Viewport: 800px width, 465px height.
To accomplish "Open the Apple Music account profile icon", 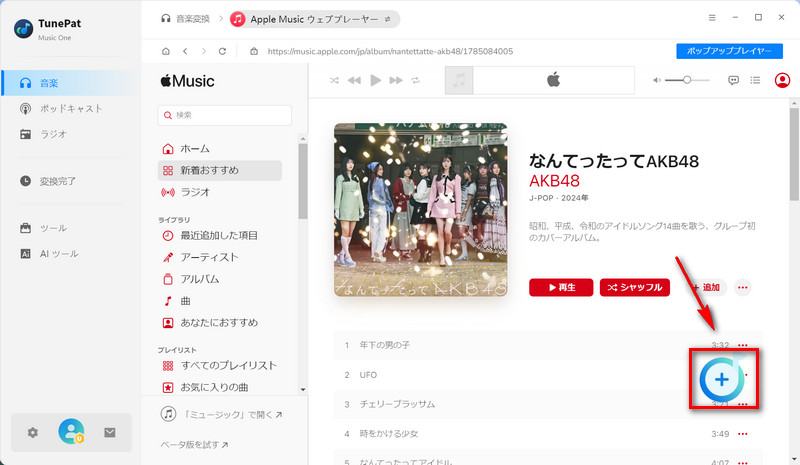I will pyautogui.click(x=782, y=80).
